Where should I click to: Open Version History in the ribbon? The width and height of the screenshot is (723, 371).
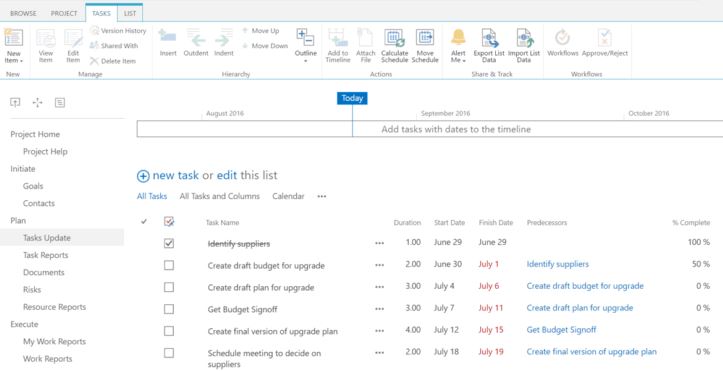click(x=118, y=31)
